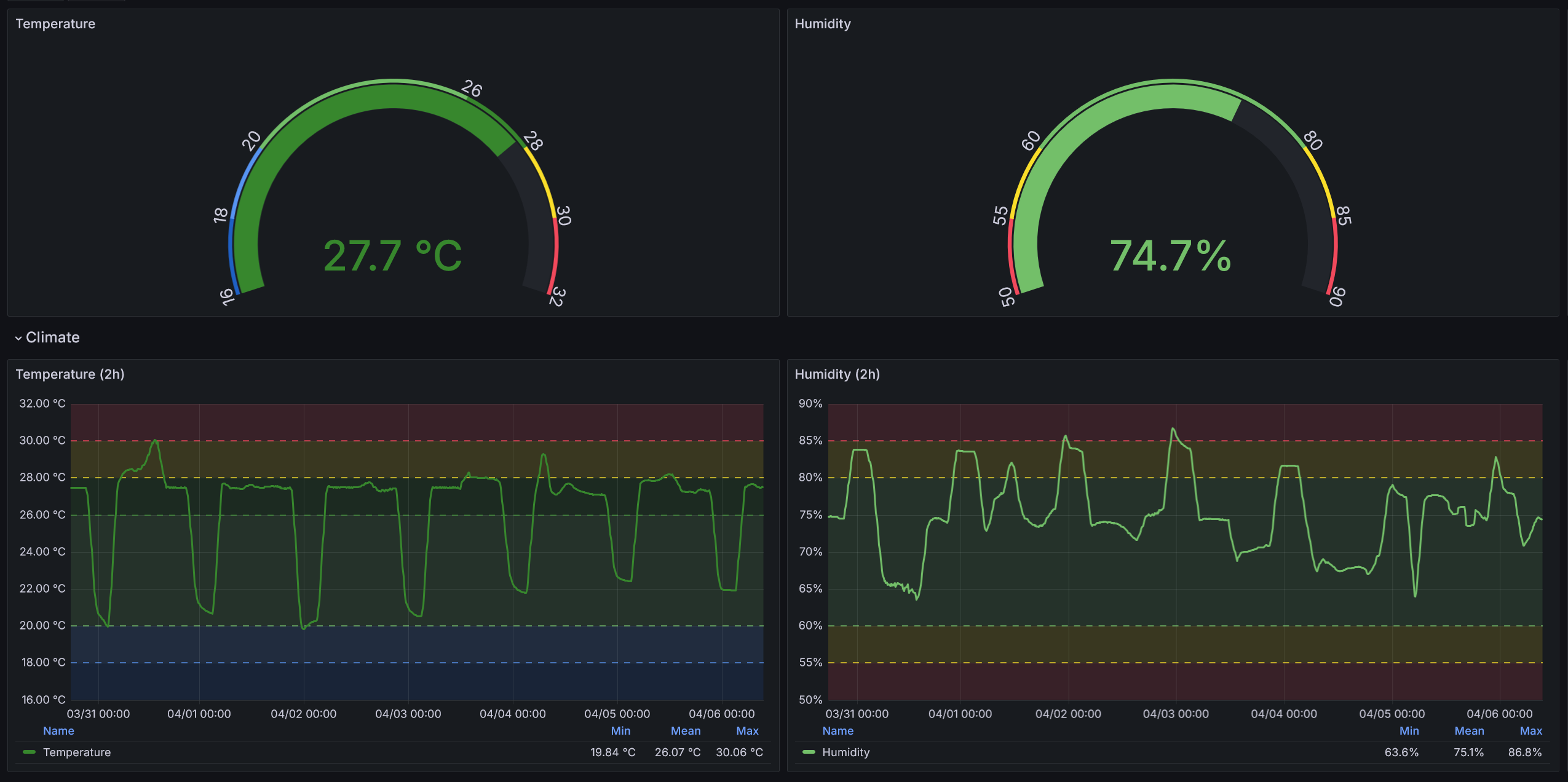Sort humidity legend by Min column
Screen dimensions: 1568x782
1409,731
